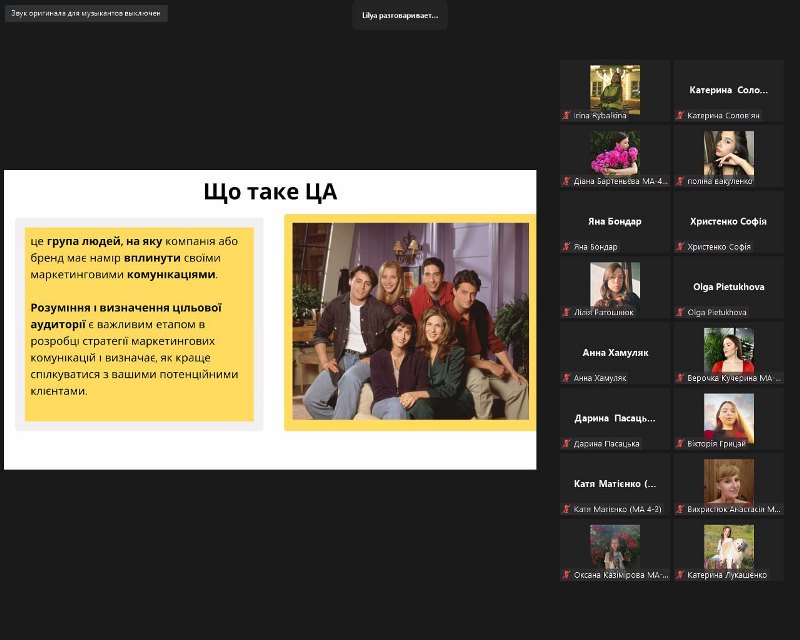This screenshot has width=800, height=640.
Task: Click muted mic icon beside Анна Хамуляк label
Action: click(x=566, y=378)
